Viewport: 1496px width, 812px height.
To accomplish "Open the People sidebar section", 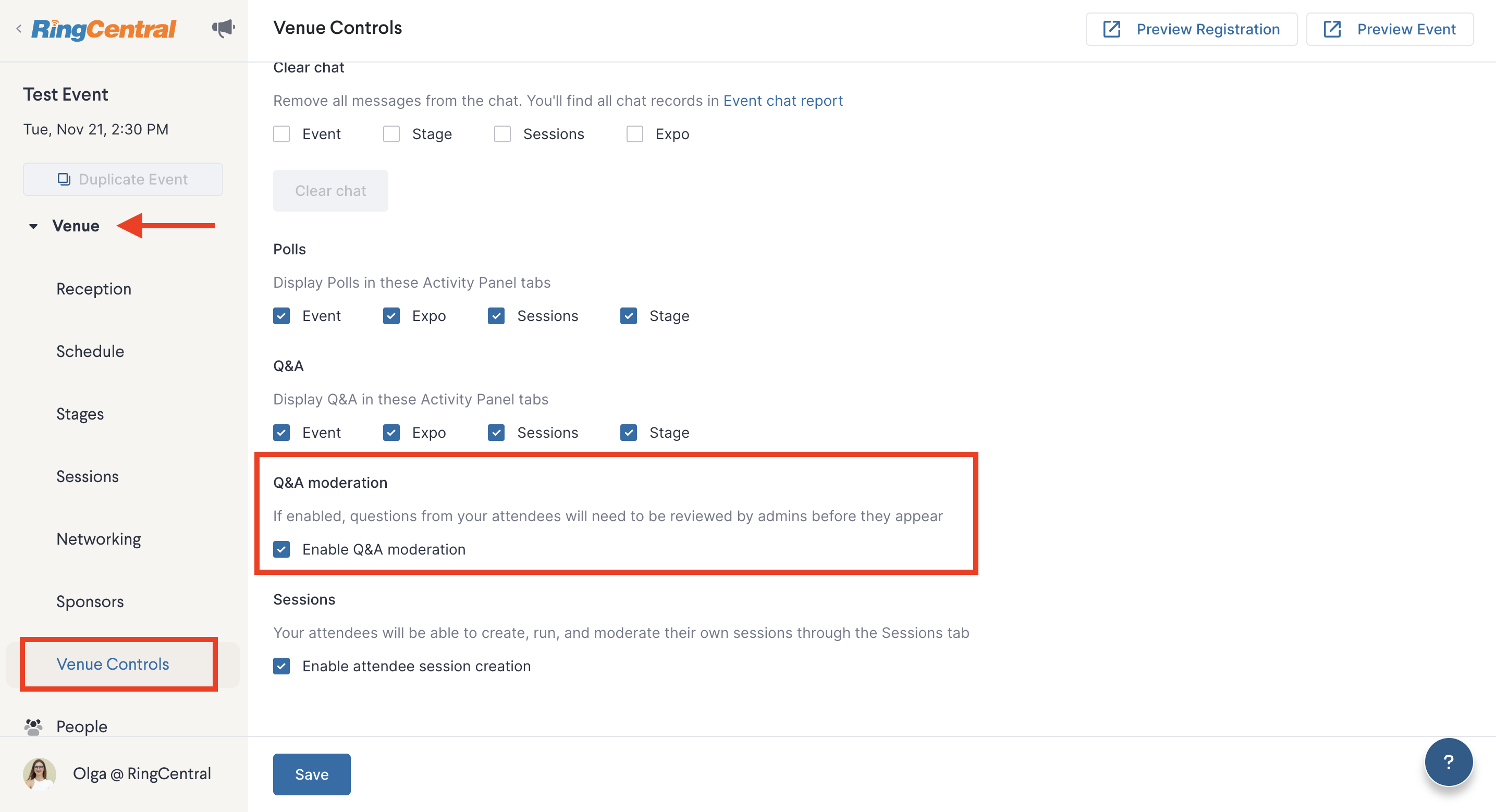I will click(82, 727).
